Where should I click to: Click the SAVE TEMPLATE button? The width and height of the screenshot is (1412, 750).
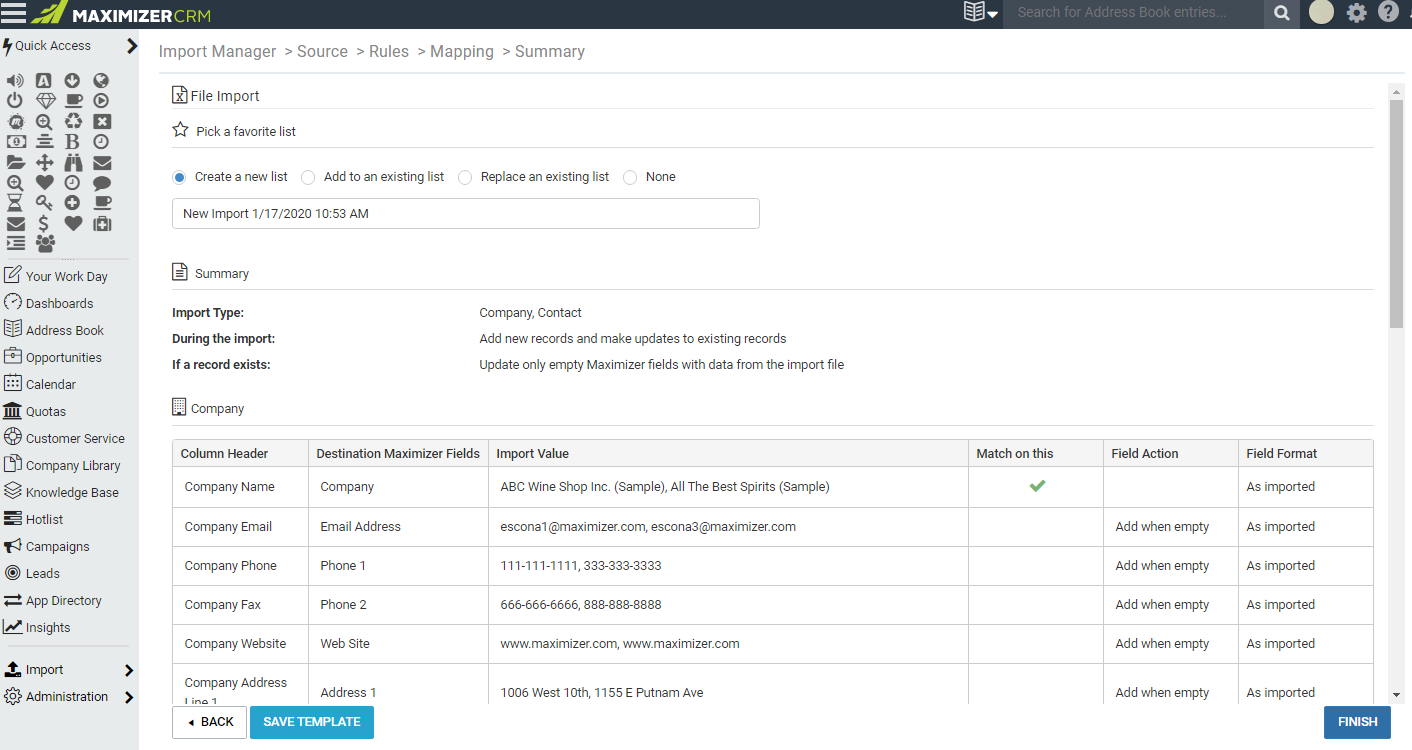point(312,722)
